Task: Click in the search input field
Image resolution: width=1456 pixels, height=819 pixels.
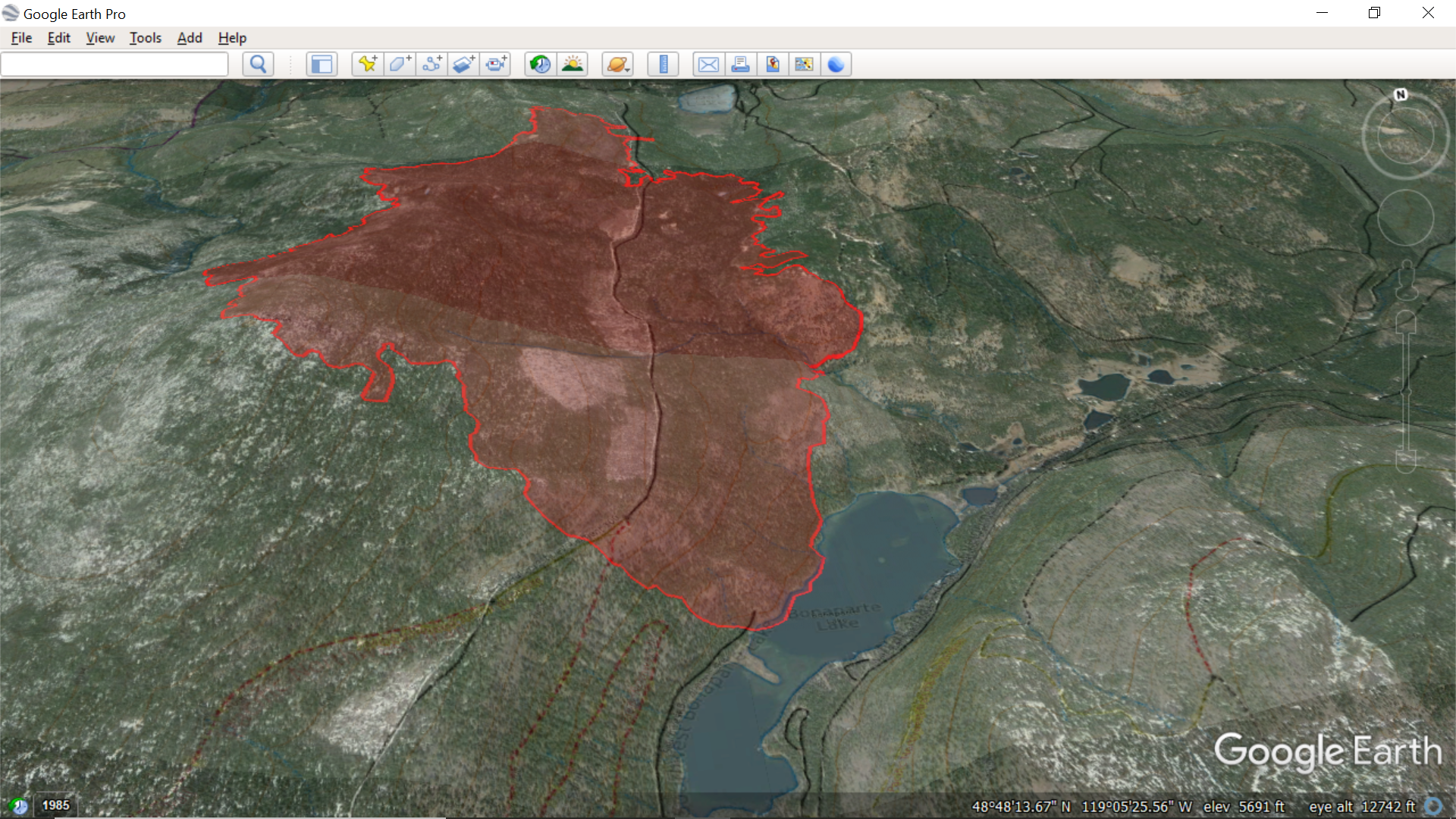Action: [x=114, y=64]
